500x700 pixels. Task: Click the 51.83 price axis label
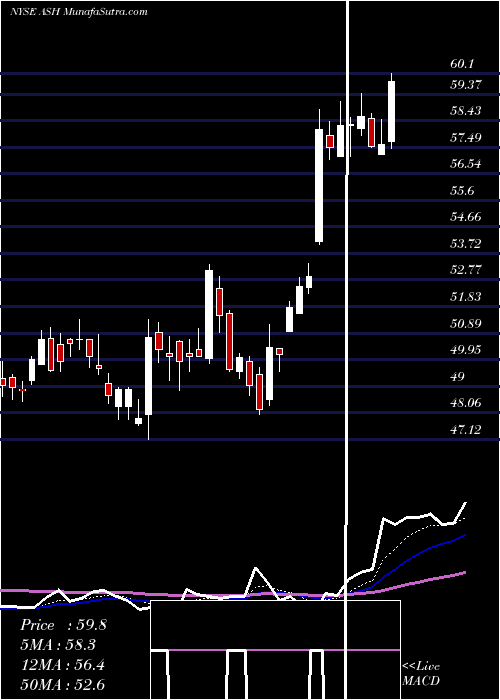[466, 296]
